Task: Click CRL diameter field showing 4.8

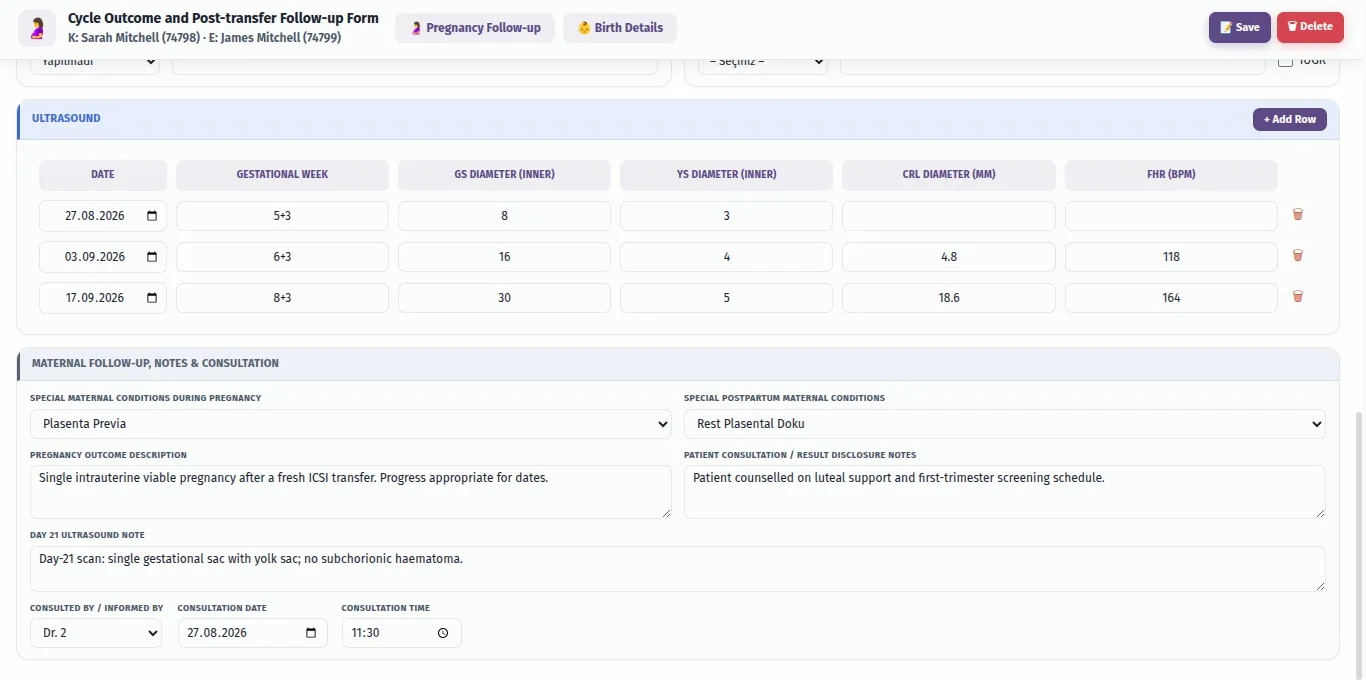Action: coord(949,257)
